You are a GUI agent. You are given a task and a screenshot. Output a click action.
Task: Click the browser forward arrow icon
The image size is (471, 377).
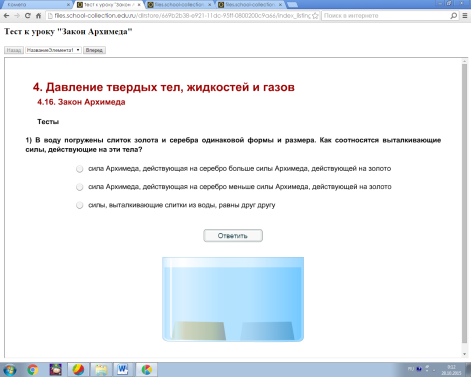coord(17,16)
